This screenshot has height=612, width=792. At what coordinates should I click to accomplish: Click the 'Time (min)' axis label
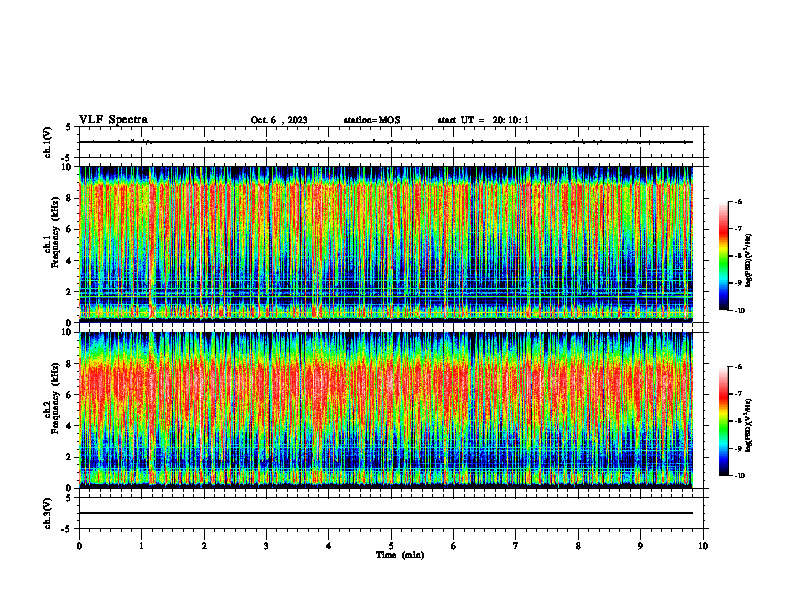(400, 555)
